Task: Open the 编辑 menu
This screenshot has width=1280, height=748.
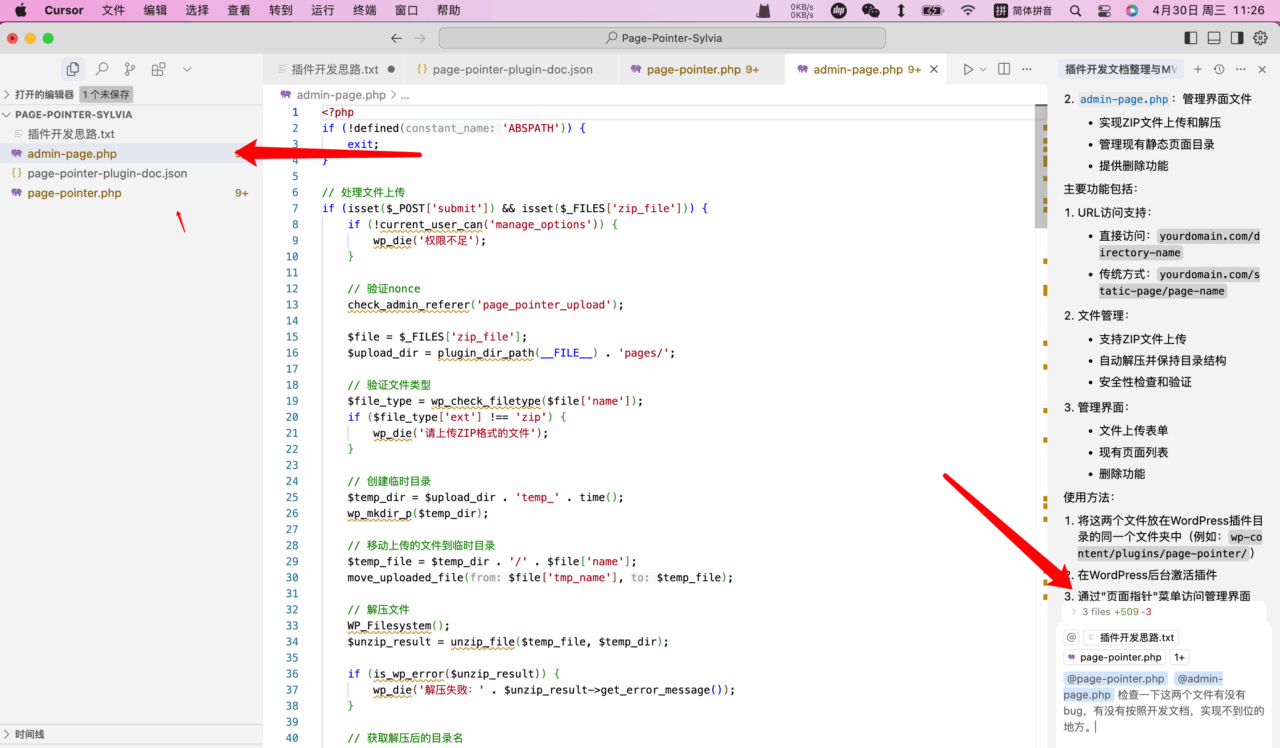Action: pos(155,10)
